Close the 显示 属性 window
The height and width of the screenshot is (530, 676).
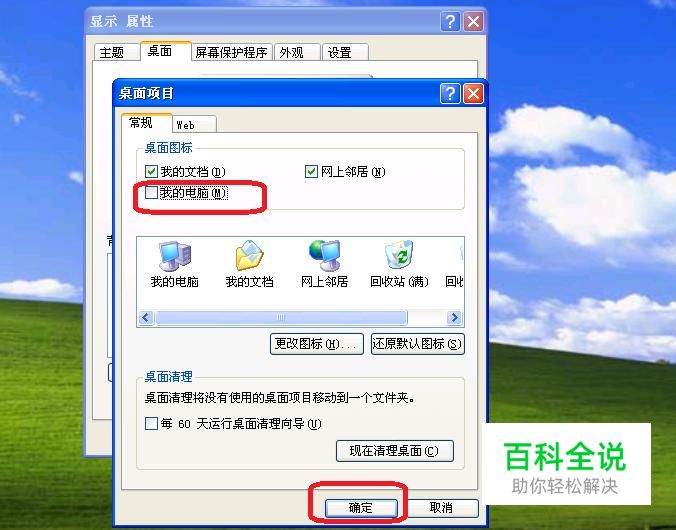point(473,21)
